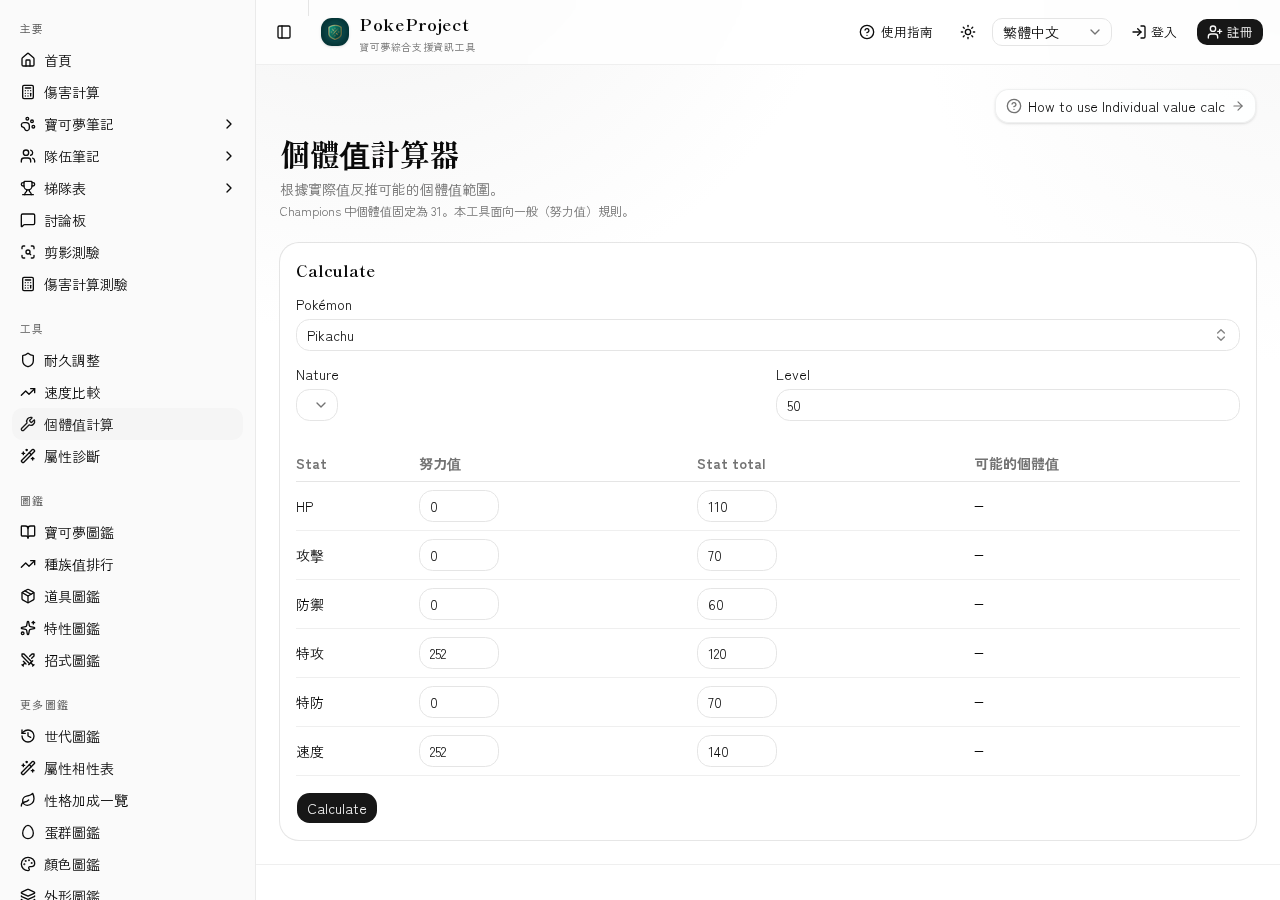This screenshot has height=900, width=1280.
Task: Open 外形圖鑑 menu item
Action: point(128,894)
